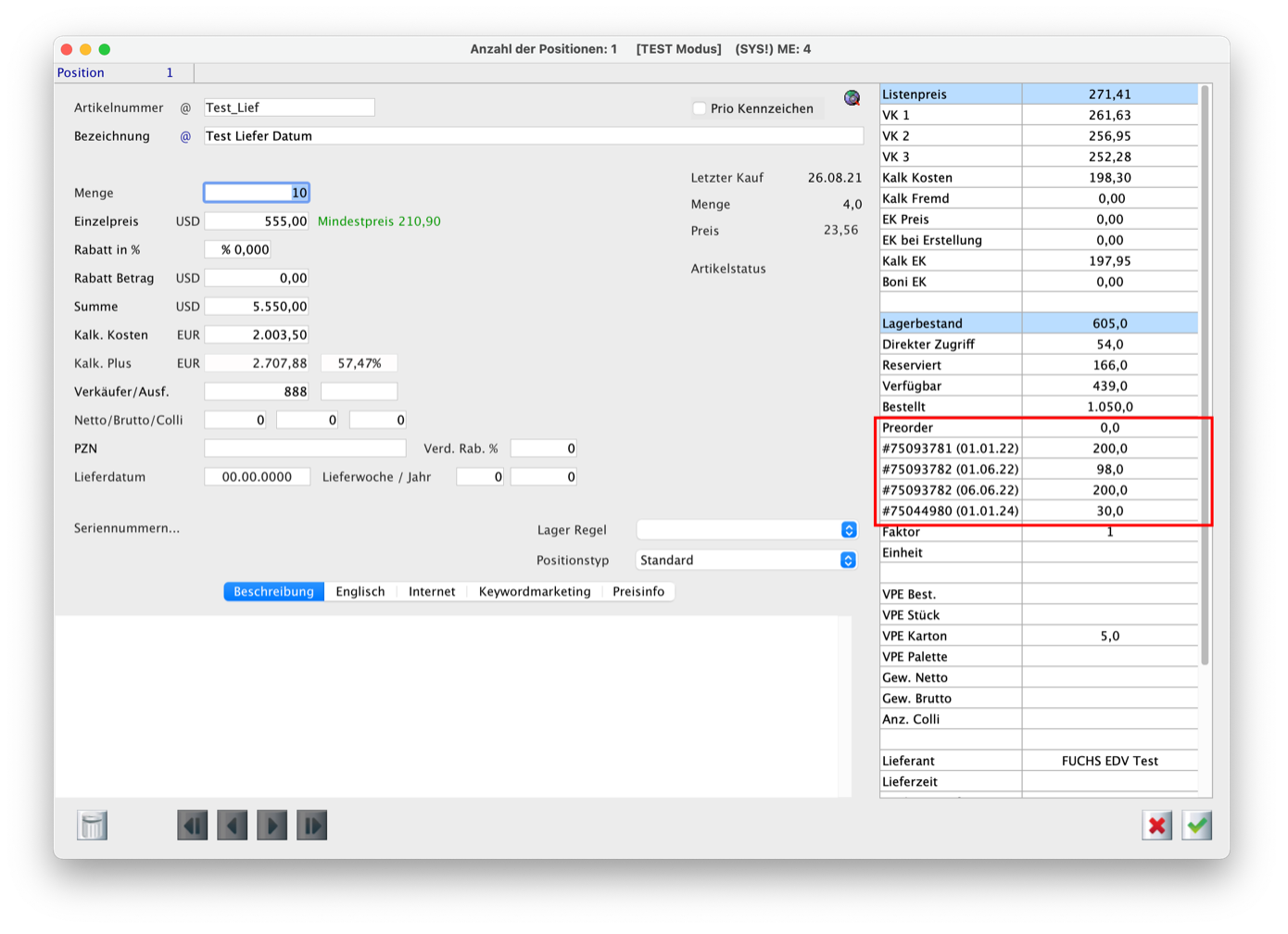Cancel with the red X icon
1288x934 pixels.
(x=1156, y=825)
